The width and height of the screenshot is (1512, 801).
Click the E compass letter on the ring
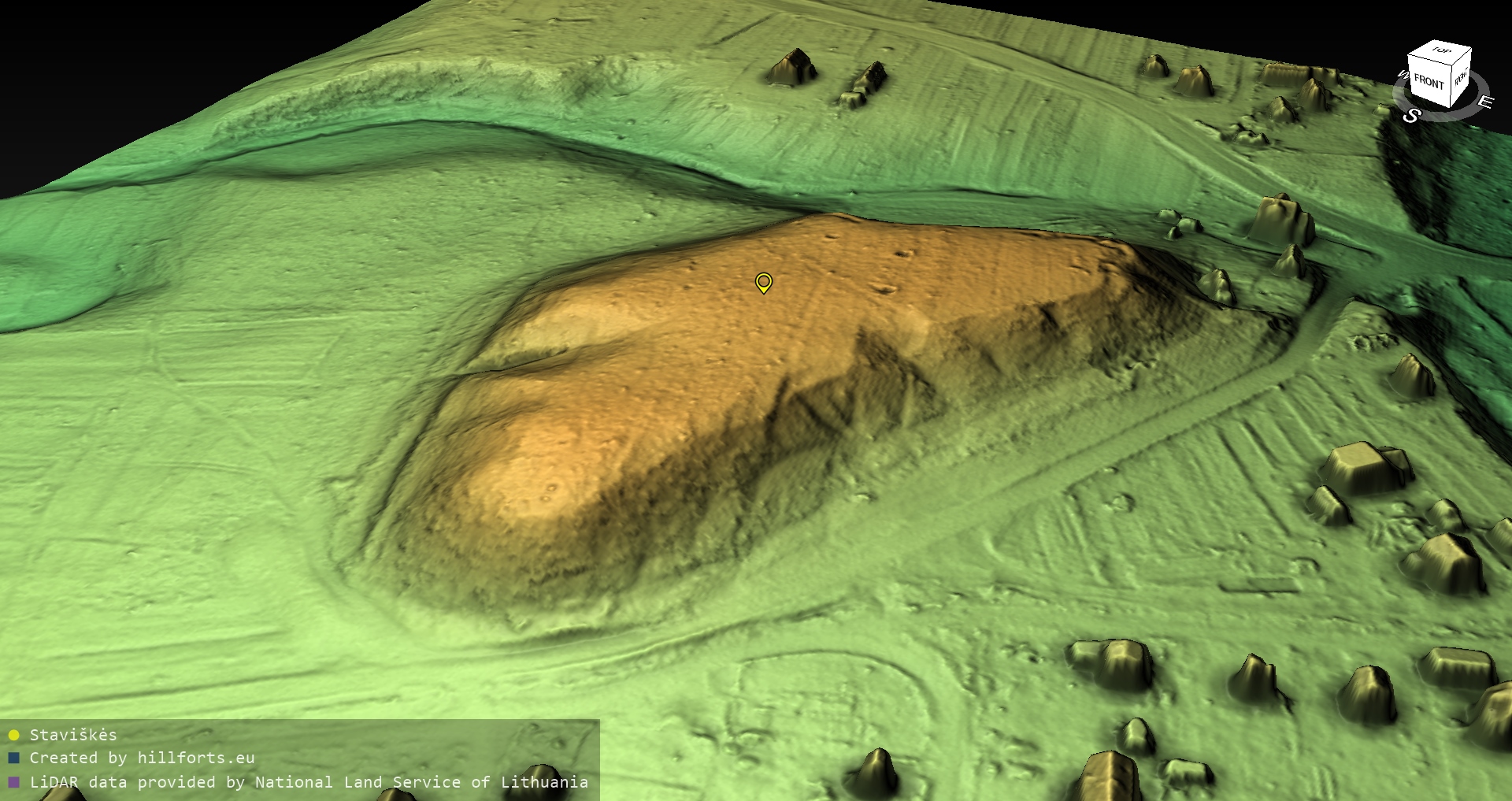click(x=1484, y=102)
